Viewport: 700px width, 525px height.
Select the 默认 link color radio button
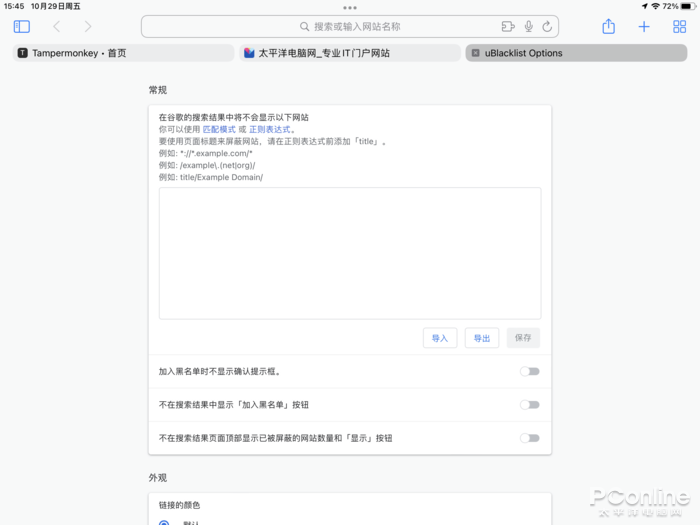[164, 523]
